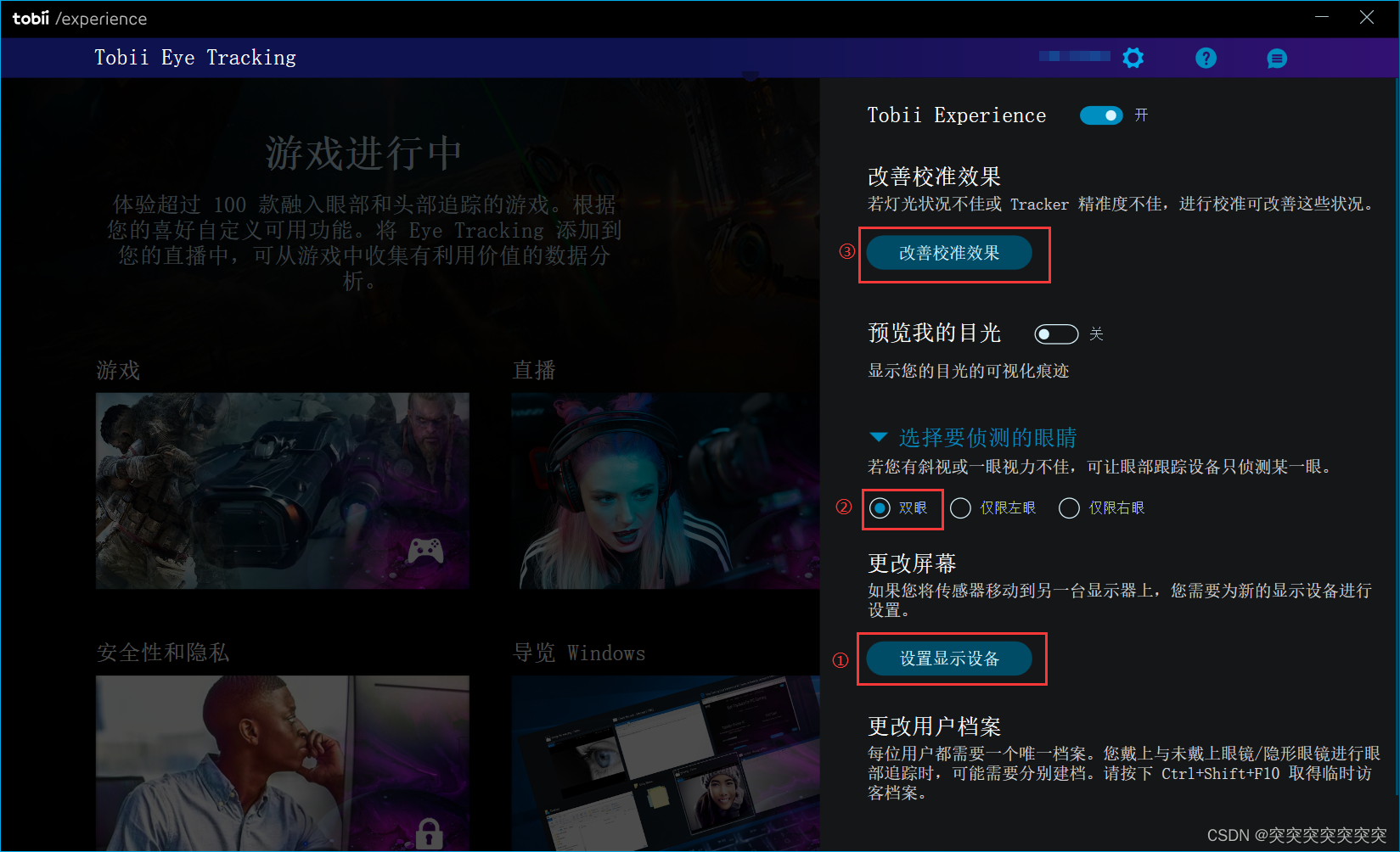1400x852 pixels.
Task: Click the 更改用户档案 heading
Action: (934, 726)
